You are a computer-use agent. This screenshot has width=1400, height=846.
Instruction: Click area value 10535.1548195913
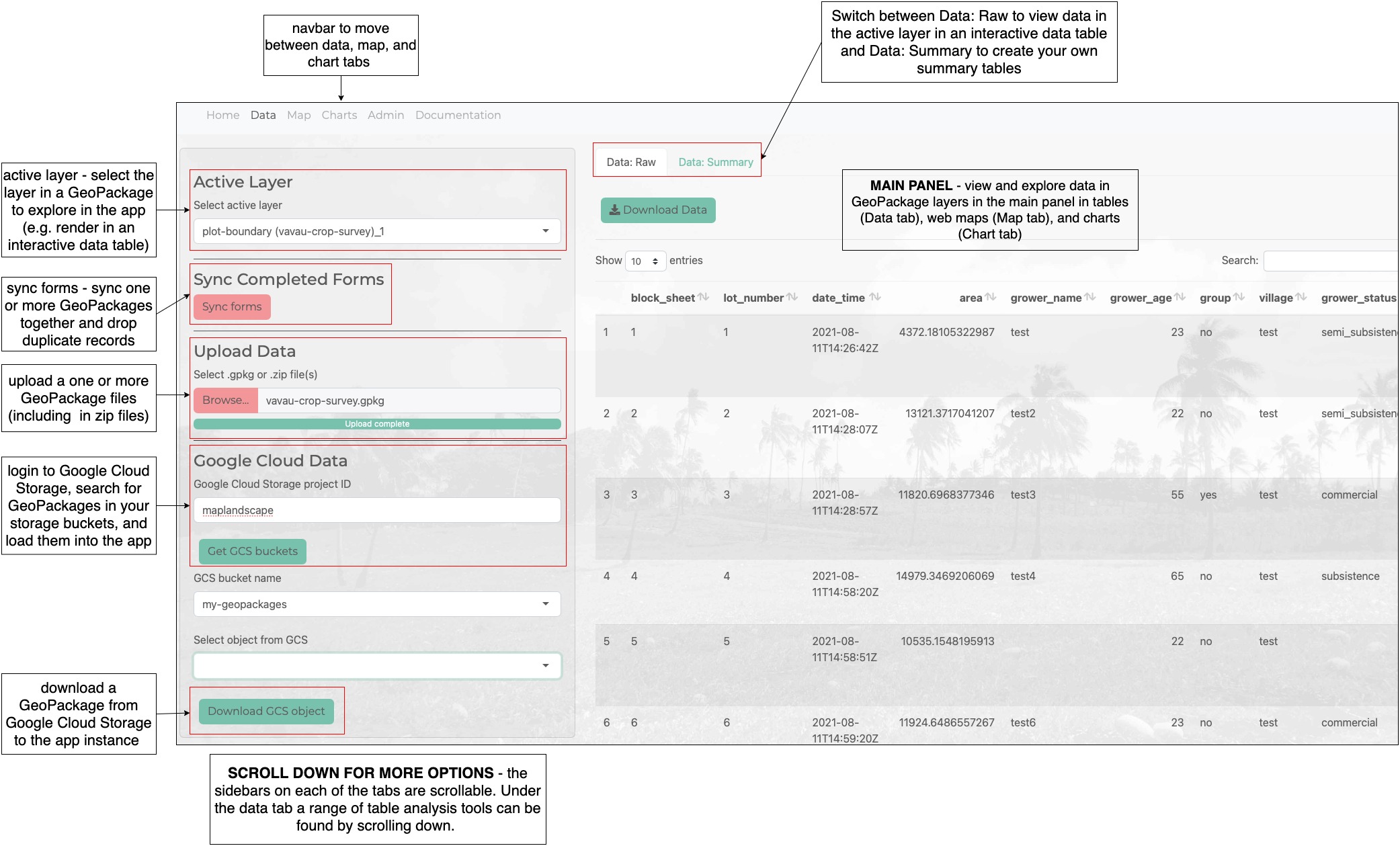point(948,641)
